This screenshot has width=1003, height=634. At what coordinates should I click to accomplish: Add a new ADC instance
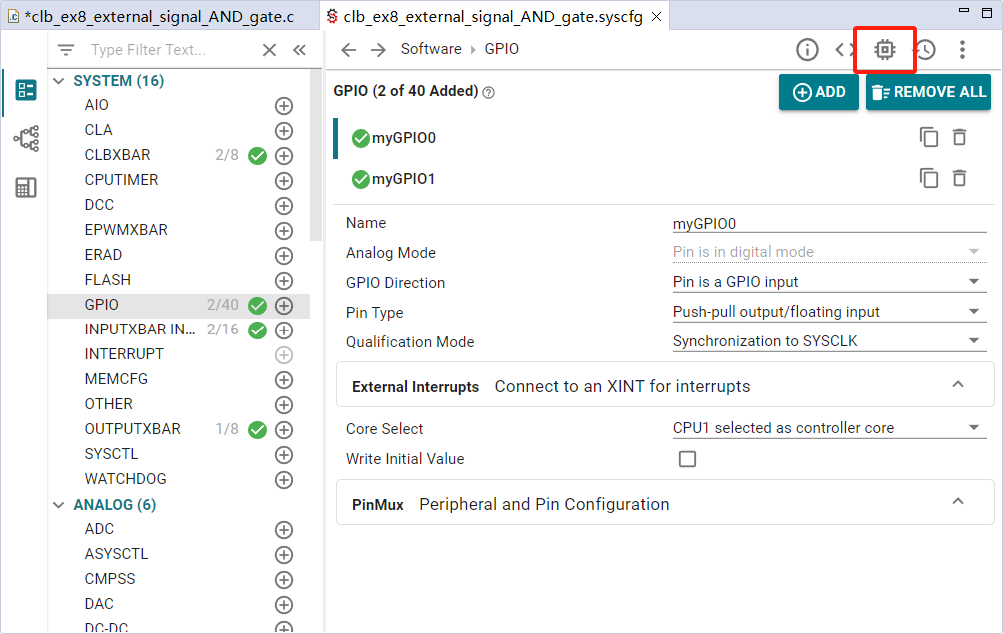pyautogui.click(x=284, y=530)
